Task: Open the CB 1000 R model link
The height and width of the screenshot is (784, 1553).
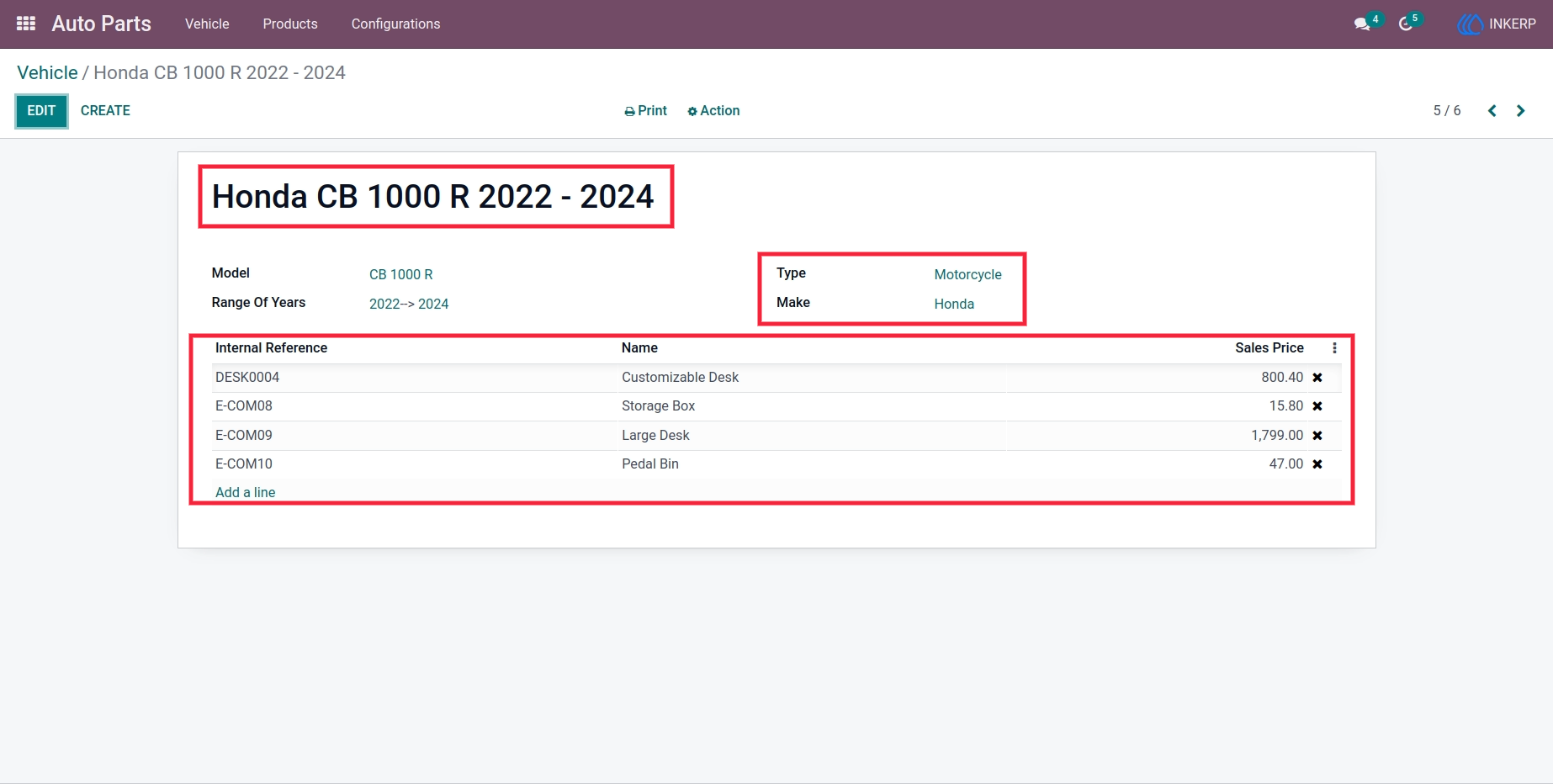Action: 401,275
